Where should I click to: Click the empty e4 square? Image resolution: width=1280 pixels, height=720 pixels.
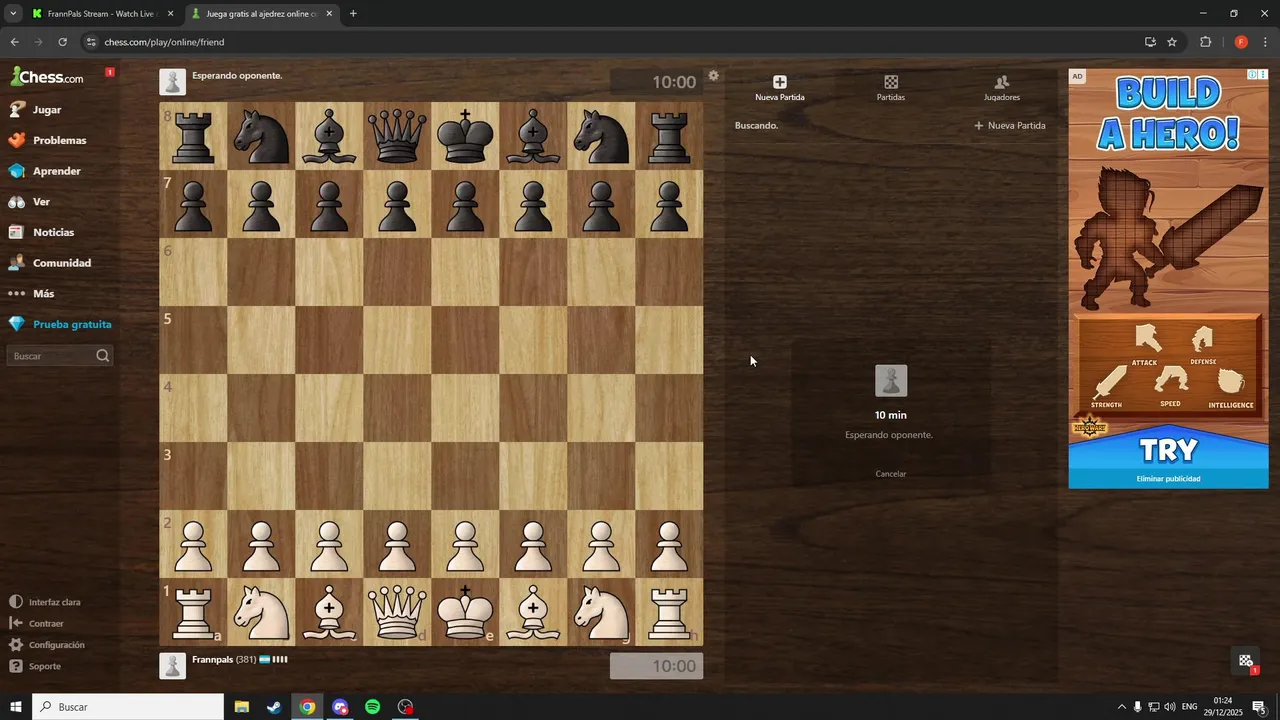pos(465,408)
